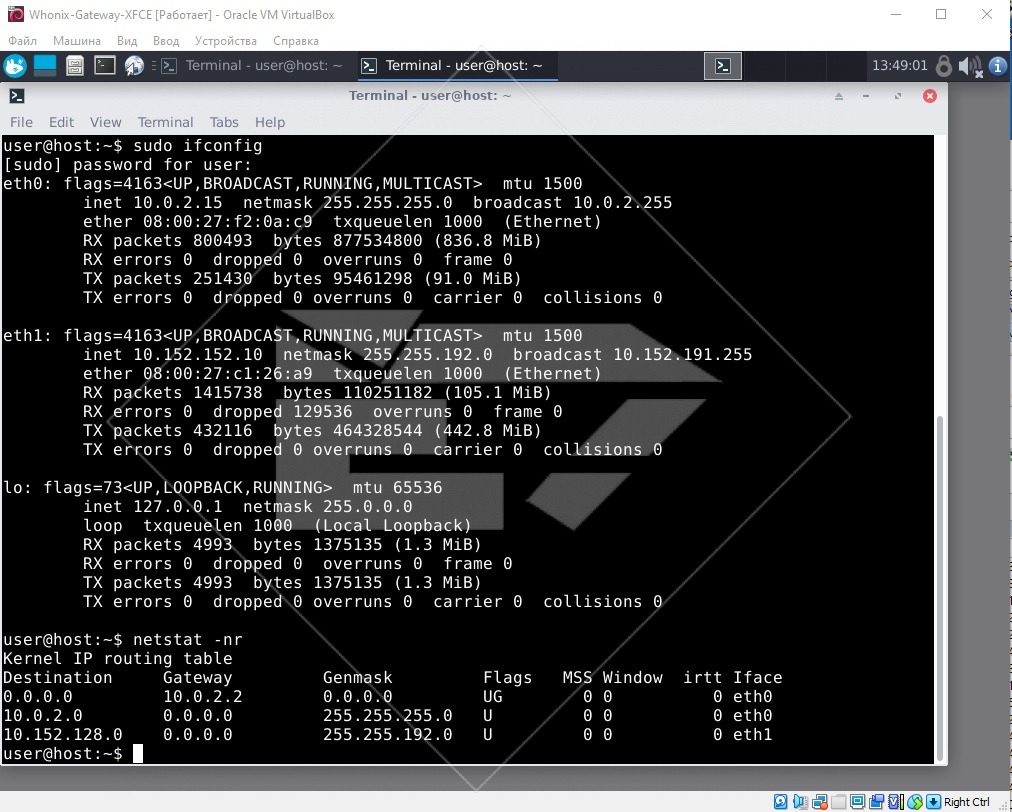Image resolution: width=1012 pixels, height=812 pixels.
Task: Click the VirtualBox display status icon
Action: coord(857,802)
